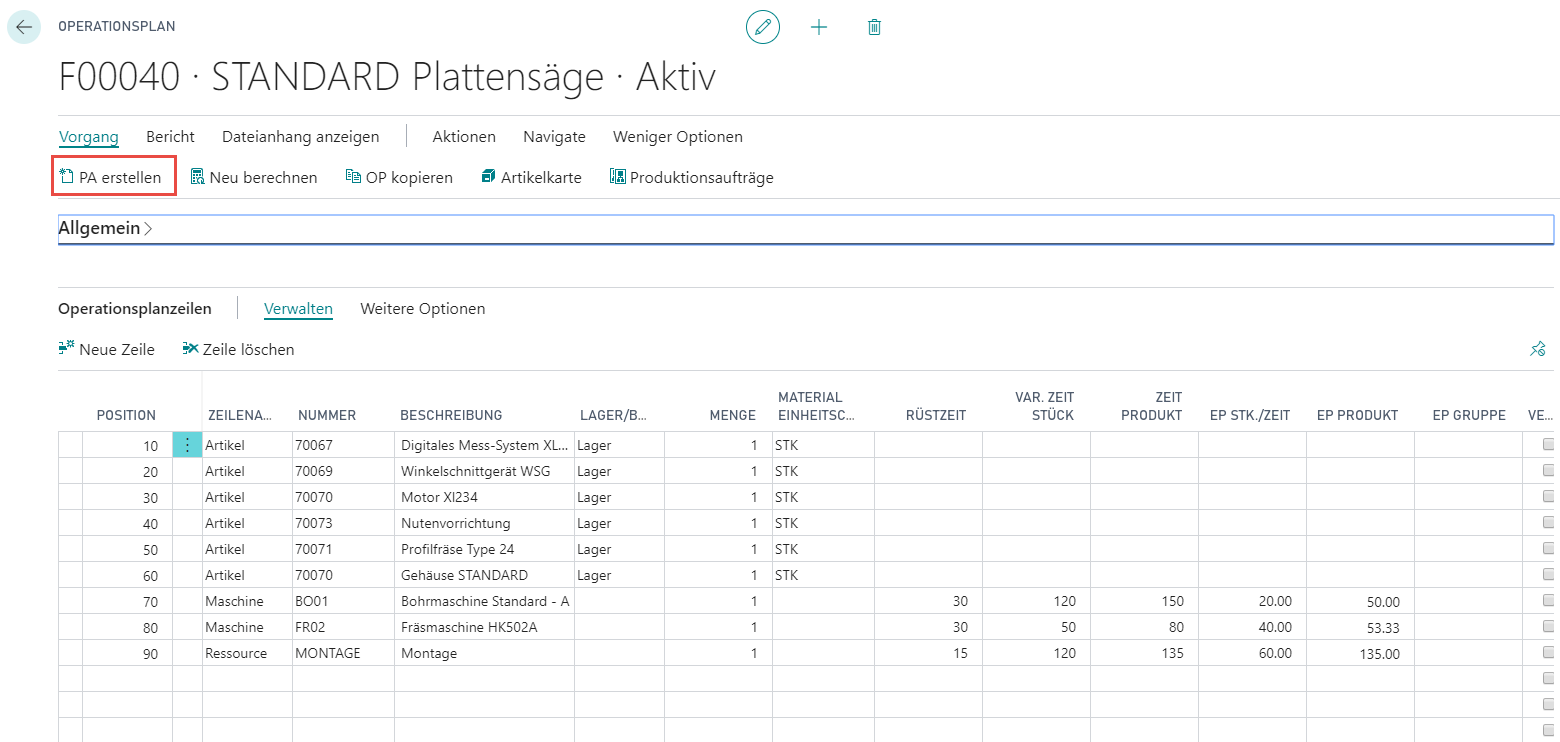Click the trash delete icon
Image resolution: width=1560 pixels, height=742 pixels.
pyautogui.click(x=874, y=27)
